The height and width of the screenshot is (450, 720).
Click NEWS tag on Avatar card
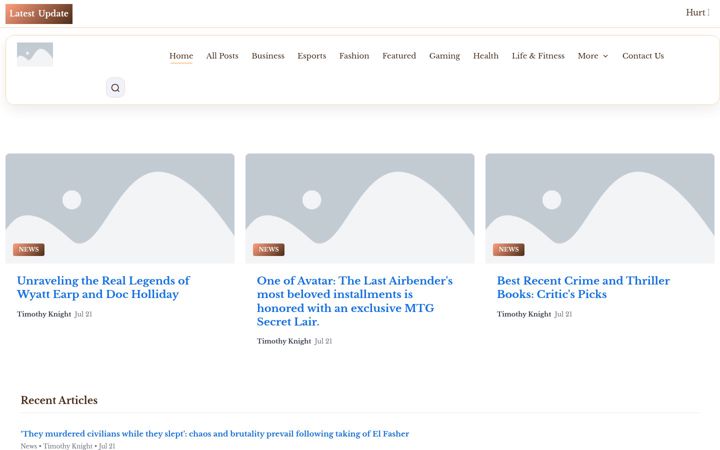[x=269, y=249]
